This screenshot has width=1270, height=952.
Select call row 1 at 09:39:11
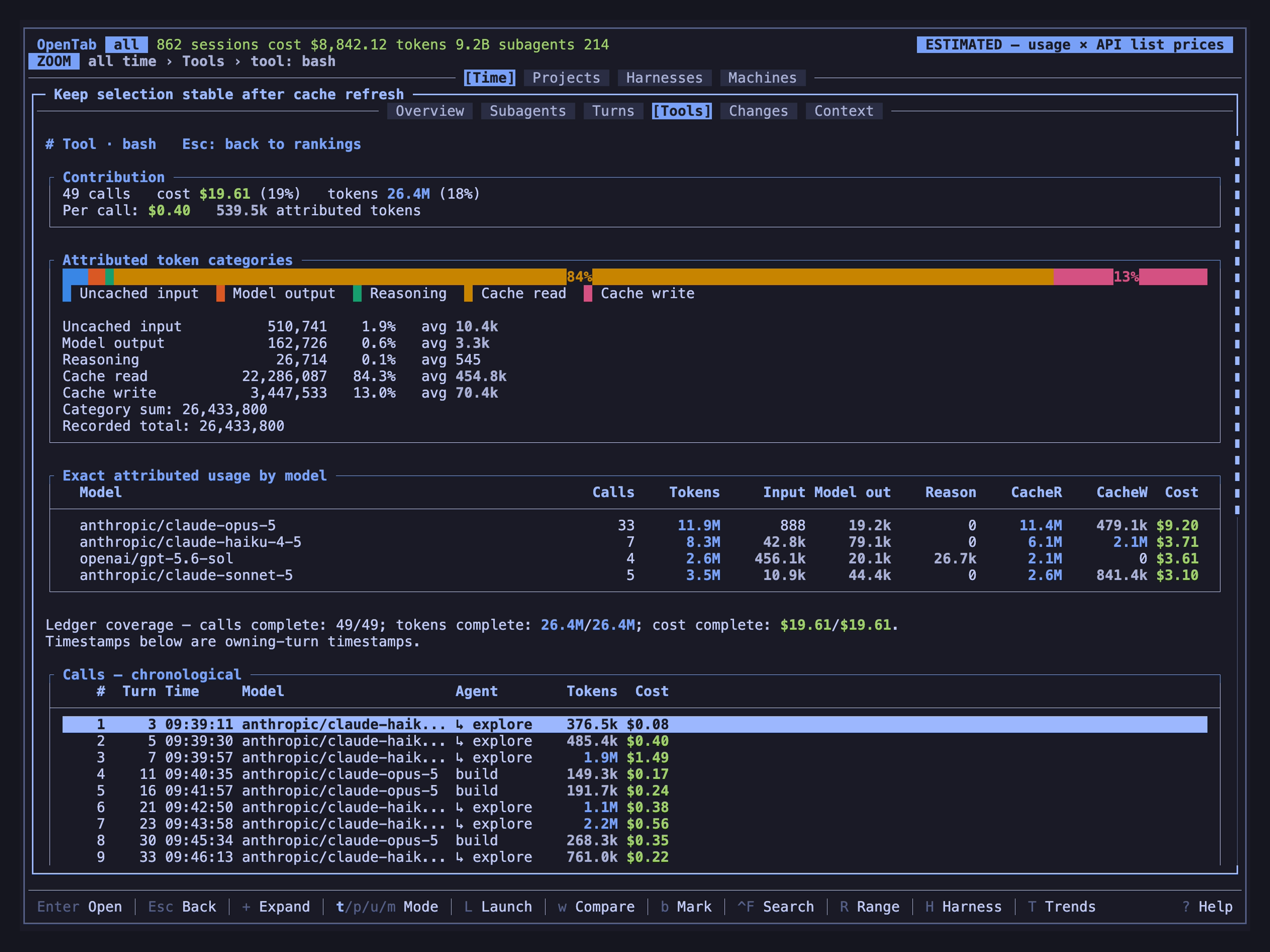point(635,724)
